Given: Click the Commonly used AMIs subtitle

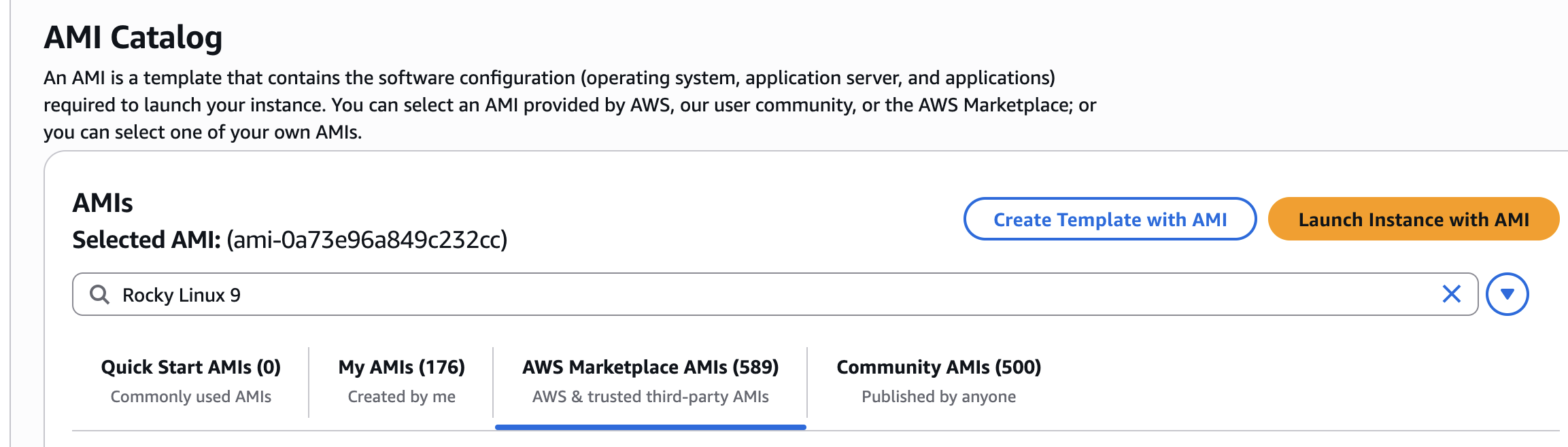Looking at the screenshot, I should coord(190,397).
